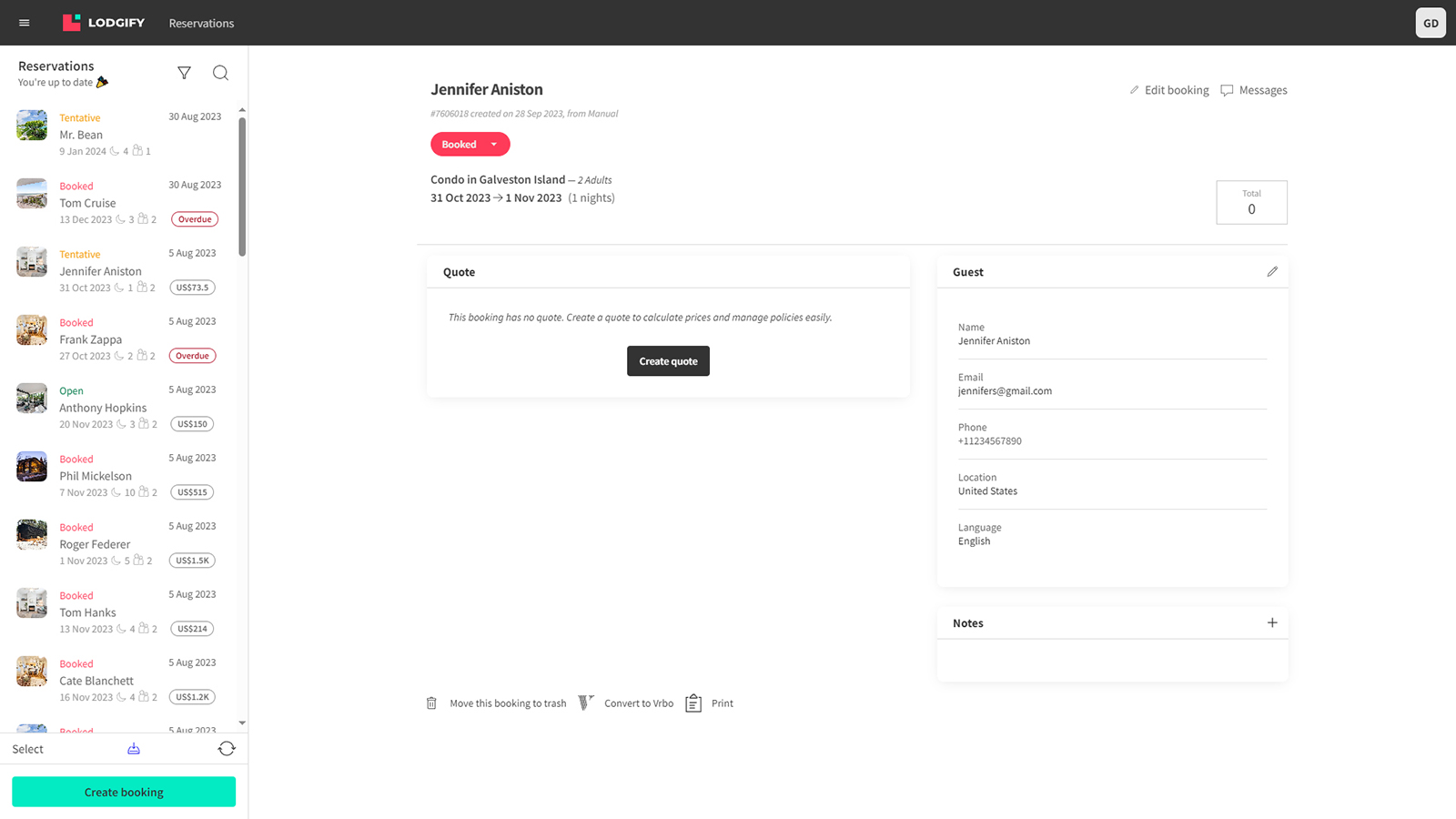Open the hamburger navigation menu

click(x=24, y=23)
